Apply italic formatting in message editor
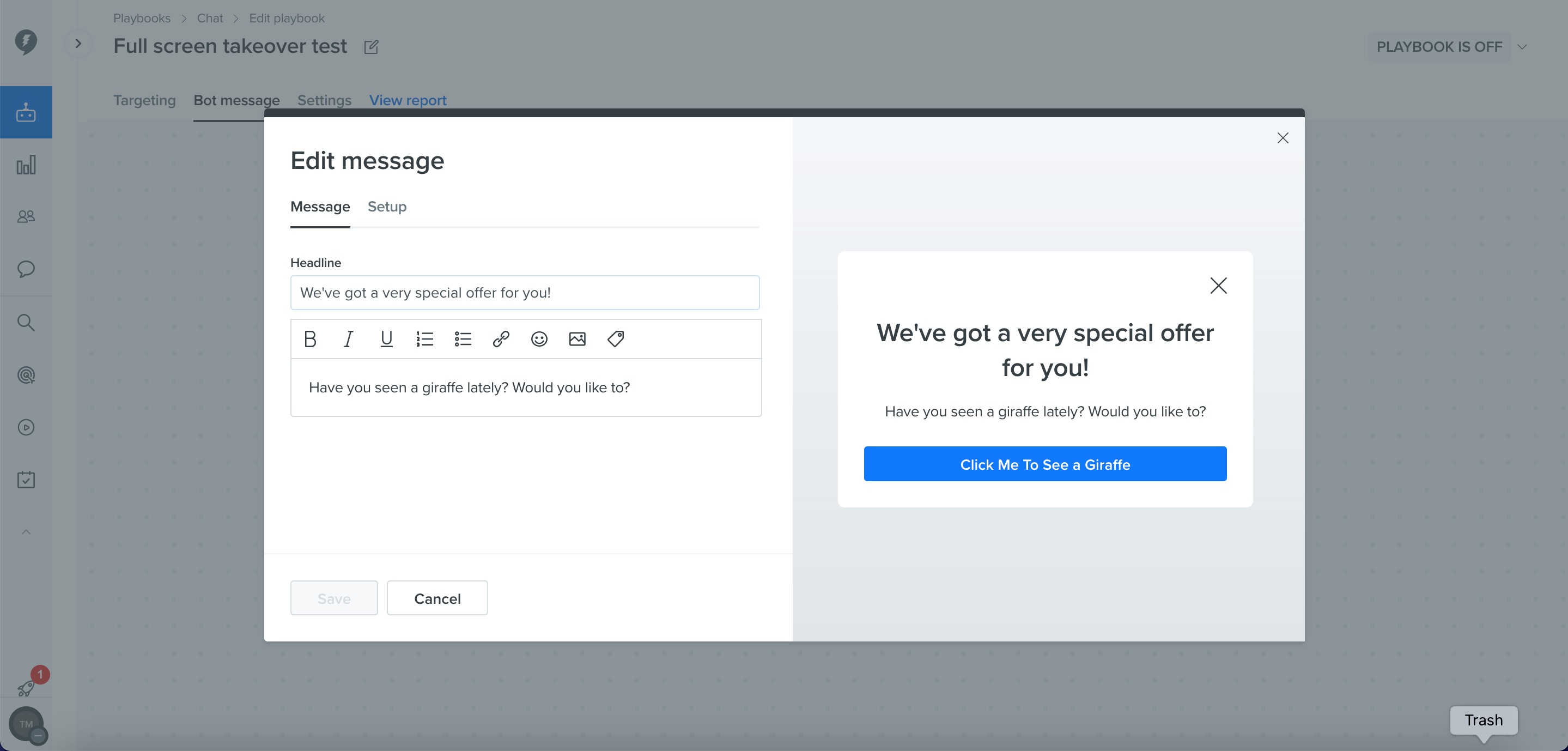Image resolution: width=1568 pixels, height=751 pixels. tap(348, 338)
